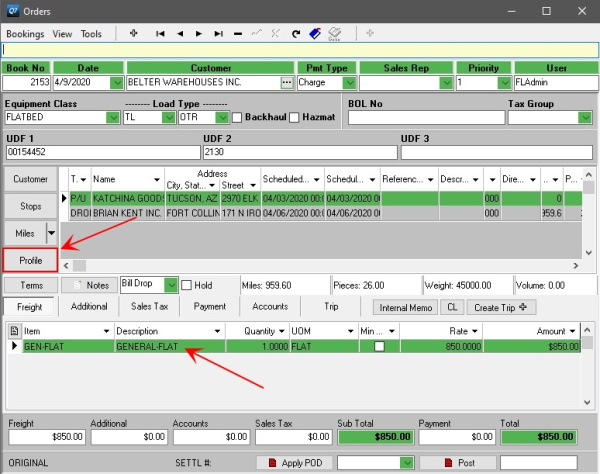Jump to the last order record
Viewport: 600px width, 474px height.
217,34
